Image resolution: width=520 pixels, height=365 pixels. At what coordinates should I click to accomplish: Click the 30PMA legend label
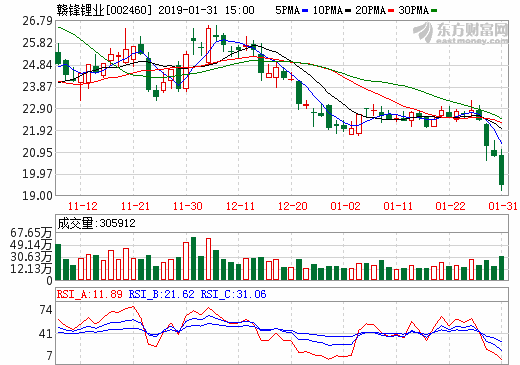[413, 10]
